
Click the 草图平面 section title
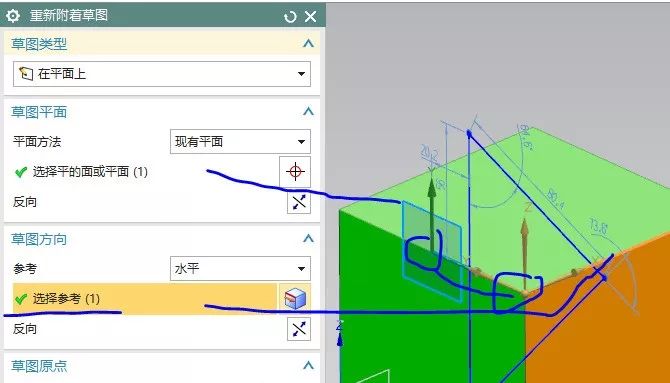click(39, 112)
